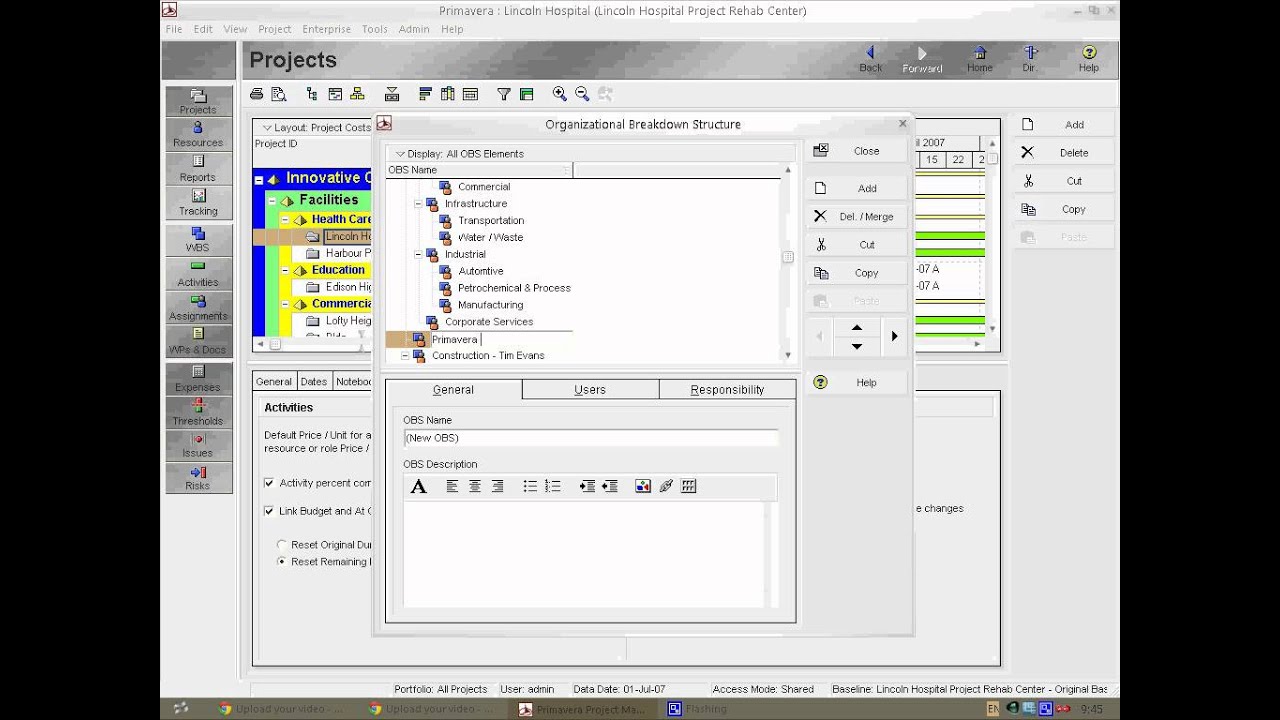Click the insert table icon in OBS Description
1280x720 pixels.
pos(689,486)
